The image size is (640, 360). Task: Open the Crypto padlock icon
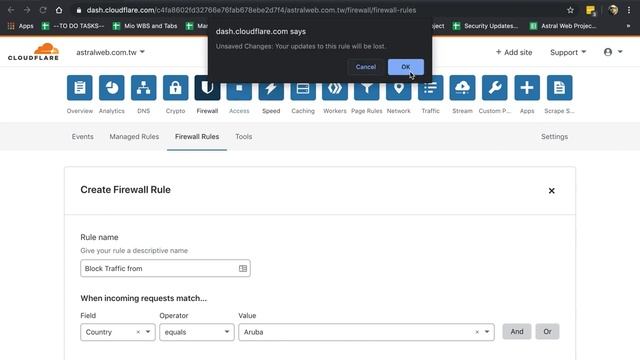click(176, 88)
